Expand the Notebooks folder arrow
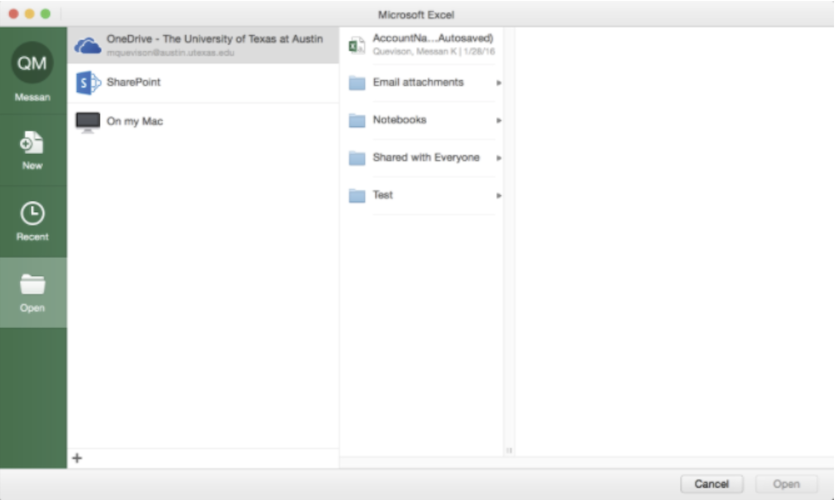The image size is (836, 500). coord(499,120)
